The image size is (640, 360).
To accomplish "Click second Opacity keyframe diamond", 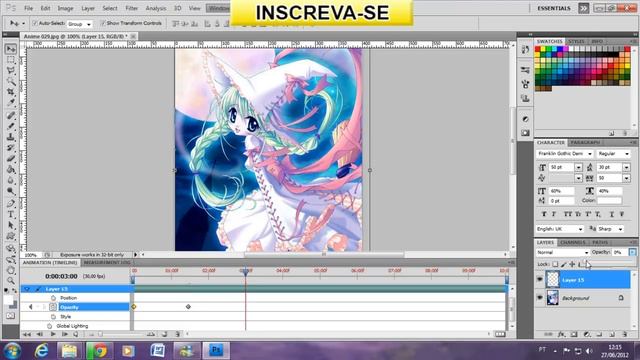I will pos(188,307).
